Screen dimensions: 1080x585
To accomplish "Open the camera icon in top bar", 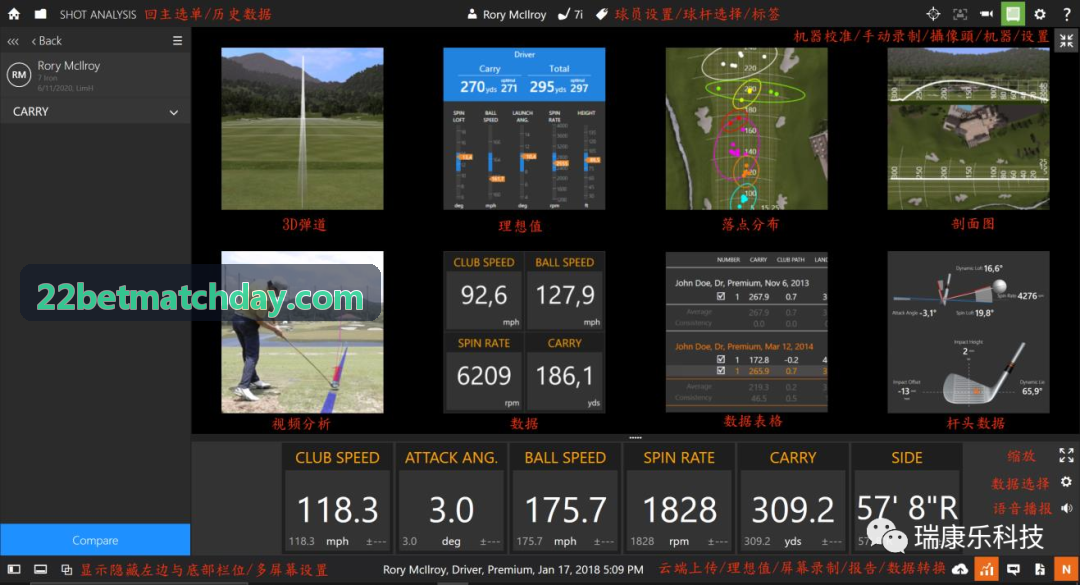I will pyautogui.click(x=986, y=14).
